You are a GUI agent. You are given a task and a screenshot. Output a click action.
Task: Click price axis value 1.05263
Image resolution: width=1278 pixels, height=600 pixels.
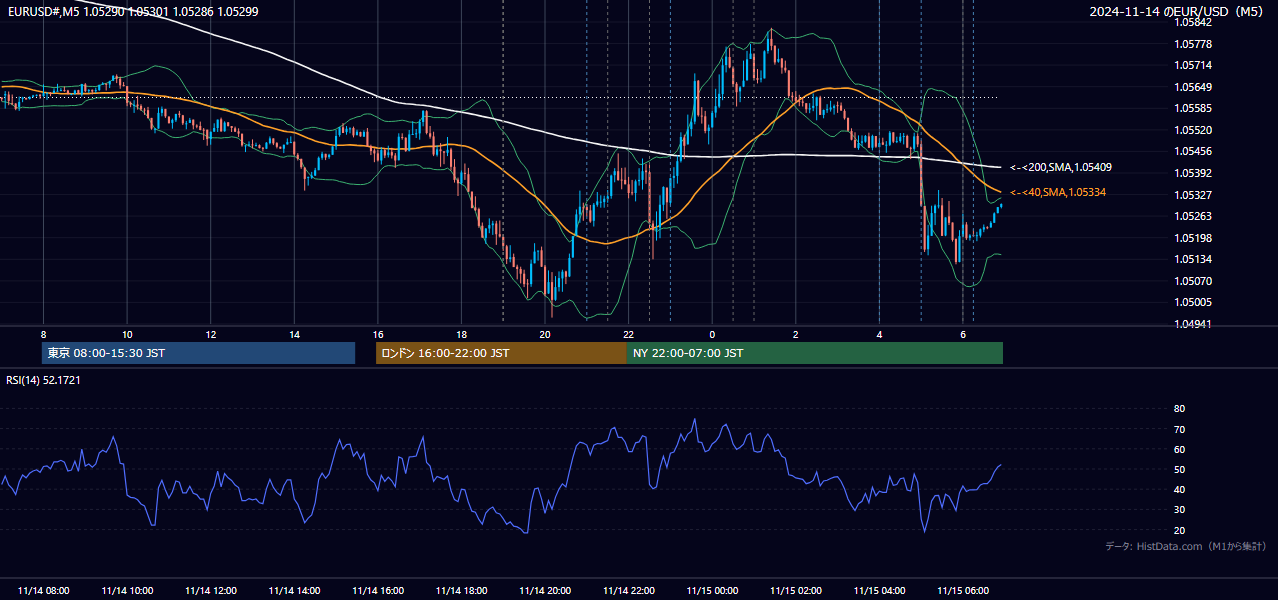(x=1192, y=216)
